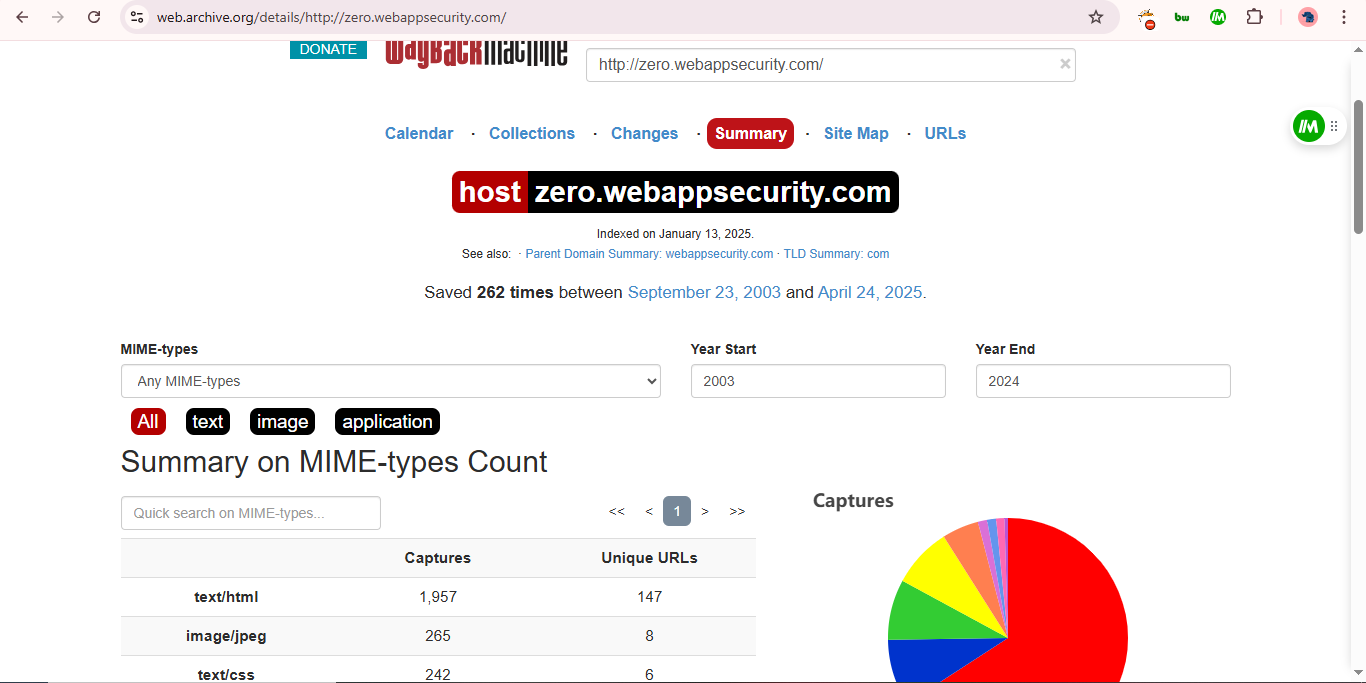Click the host zero.webappsecurity.com badge

pos(675,192)
